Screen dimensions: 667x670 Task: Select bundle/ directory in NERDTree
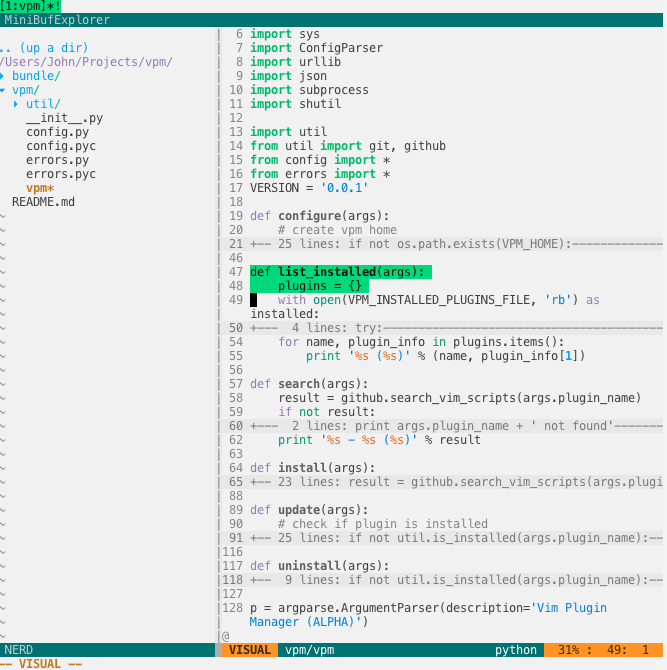click(36, 76)
